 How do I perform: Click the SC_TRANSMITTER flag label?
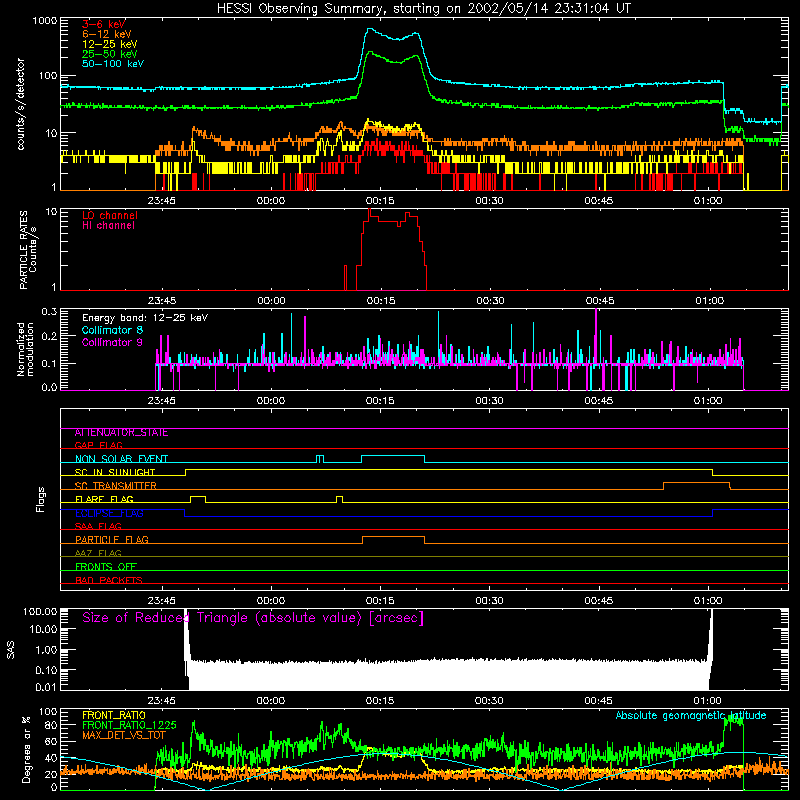[x=116, y=486]
